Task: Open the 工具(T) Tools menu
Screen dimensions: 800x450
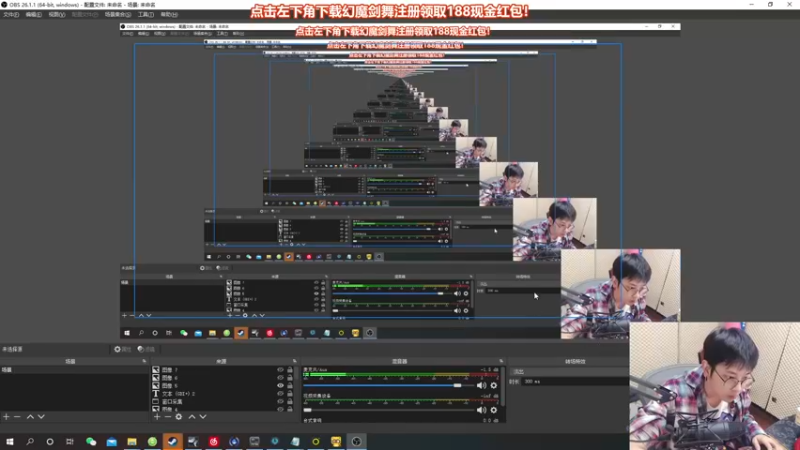Action: pos(145,14)
